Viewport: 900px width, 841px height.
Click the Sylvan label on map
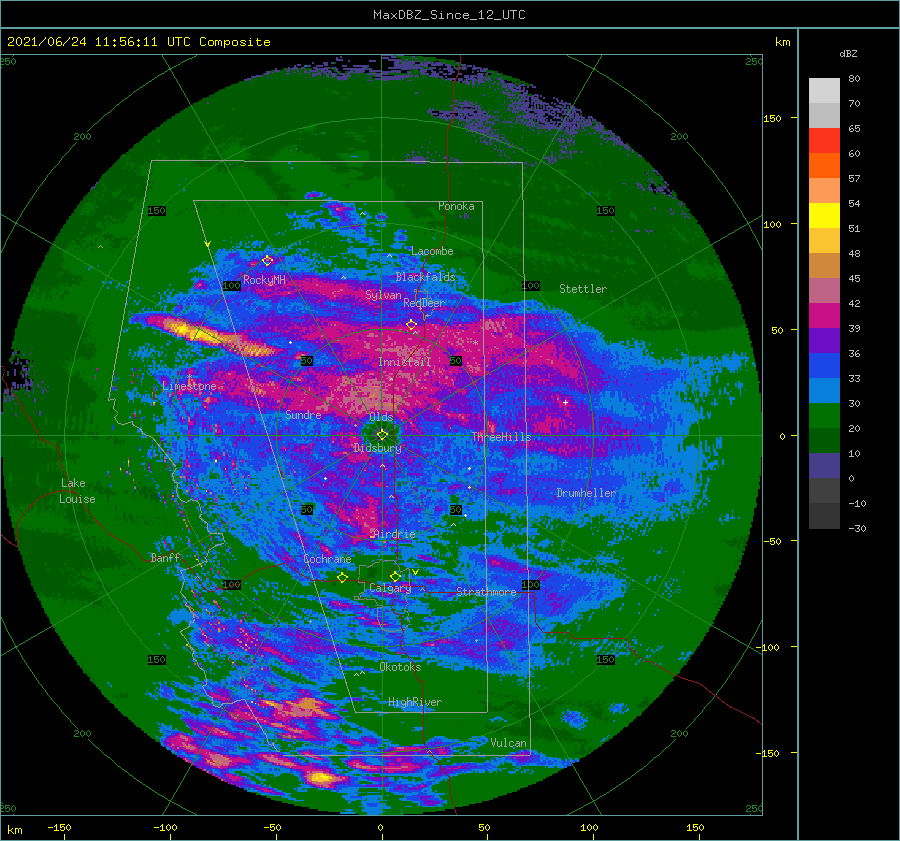point(383,295)
